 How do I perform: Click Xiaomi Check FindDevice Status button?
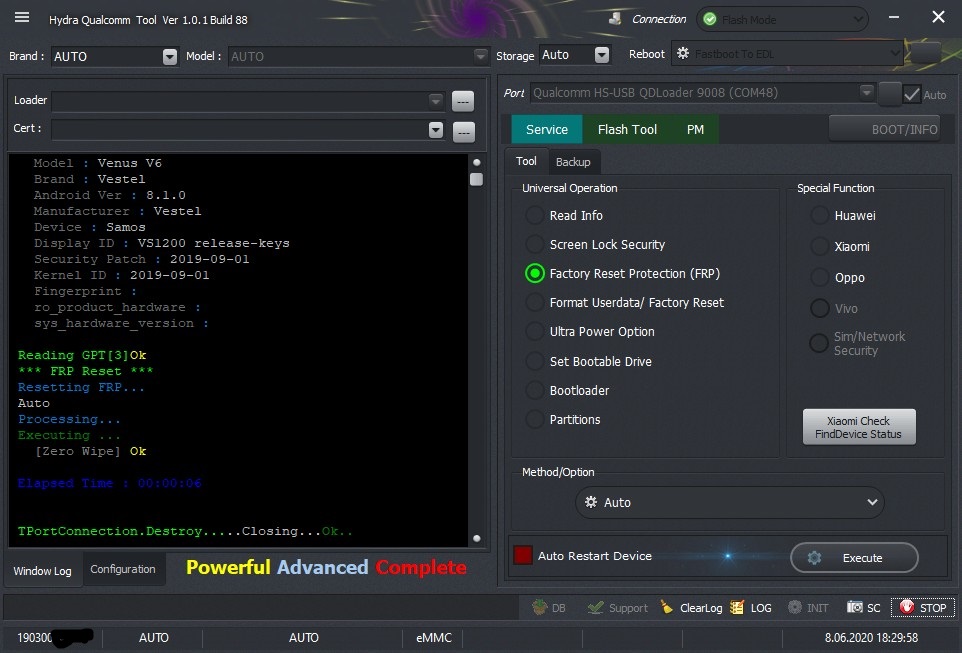click(859, 427)
